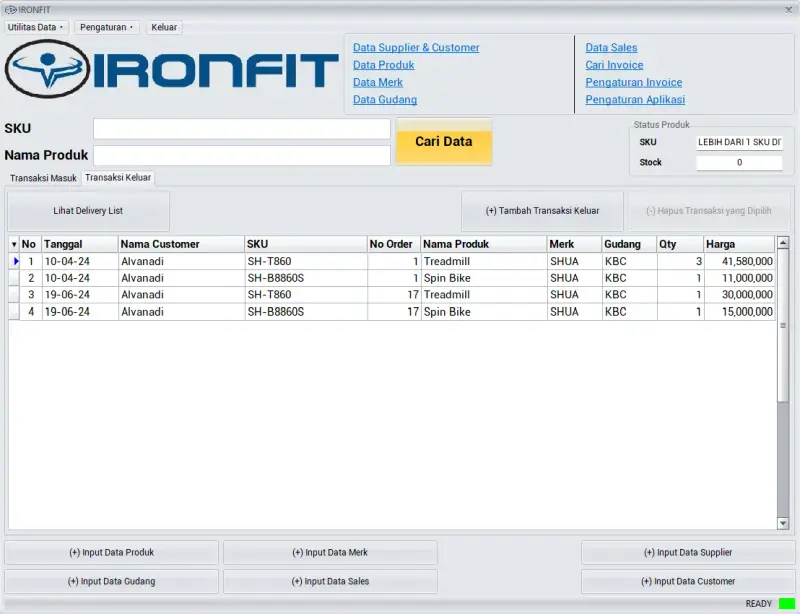Screen dimensions: 800x614
Task: Select row 3 using its row selector cell
Action: click(14, 295)
